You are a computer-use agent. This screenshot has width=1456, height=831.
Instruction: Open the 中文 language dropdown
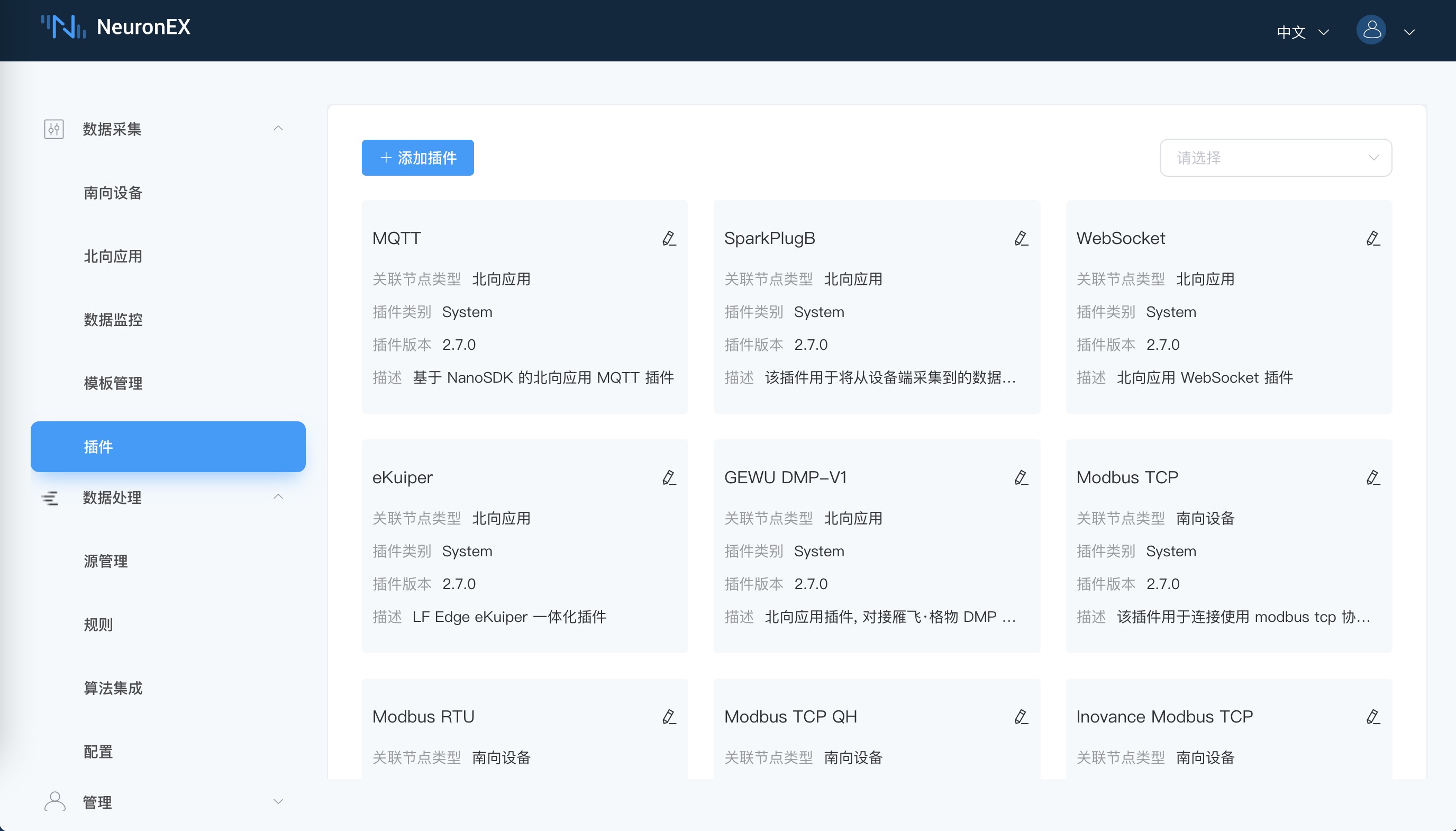click(1303, 32)
